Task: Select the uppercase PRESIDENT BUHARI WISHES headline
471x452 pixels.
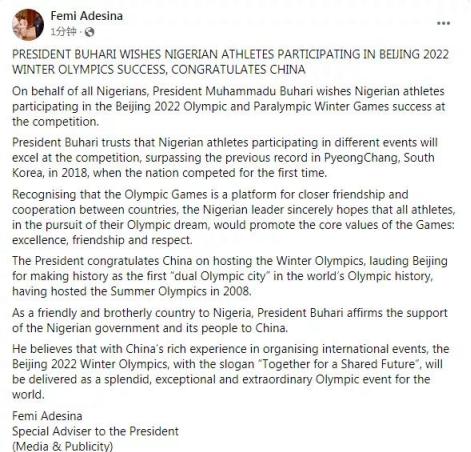Action: pyautogui.click(x=230, y=62)
